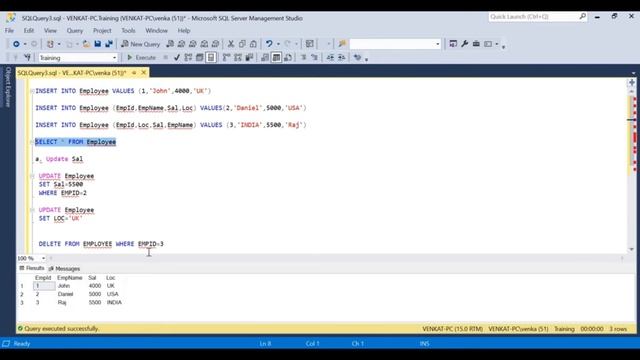The image size is (640, 360).
Task: Uncomment the selected lines icon
Action: click(315, 58)
